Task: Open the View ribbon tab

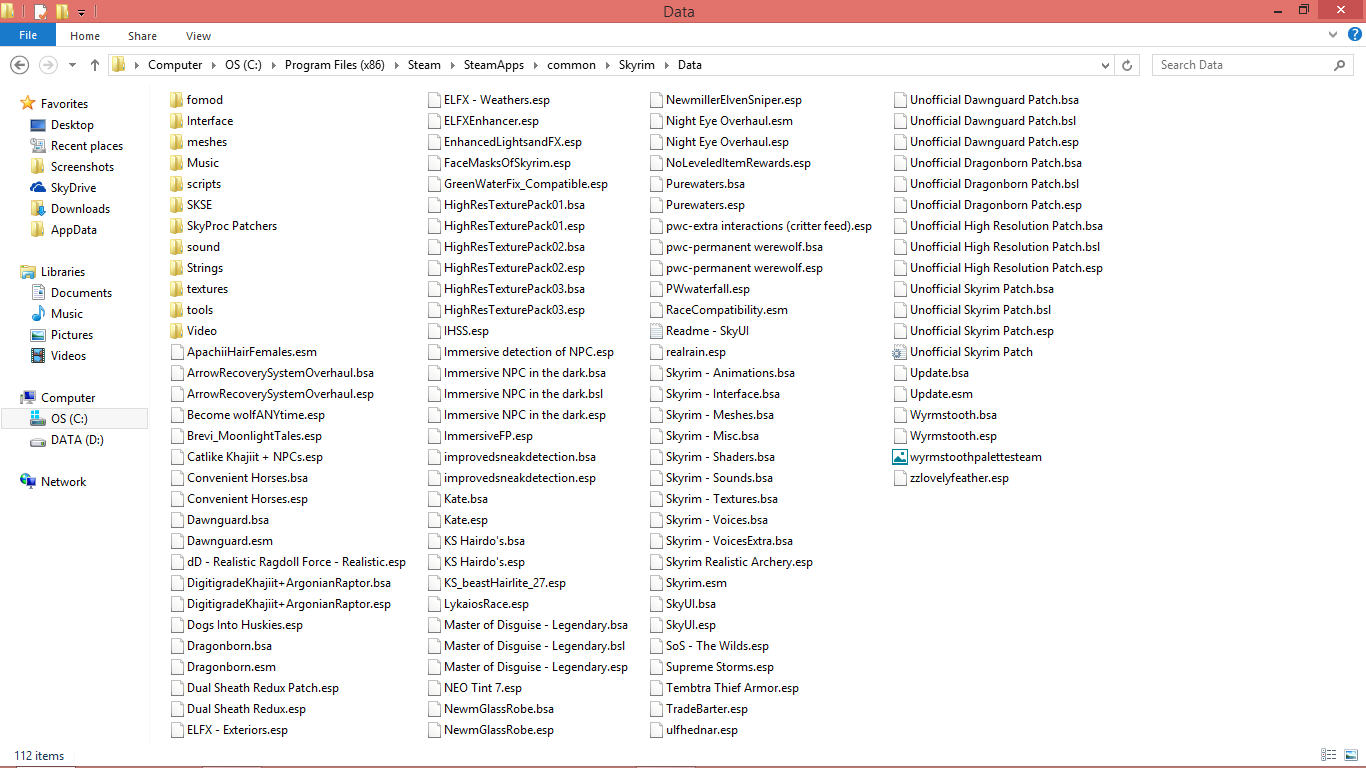Action: coord(198,36)
